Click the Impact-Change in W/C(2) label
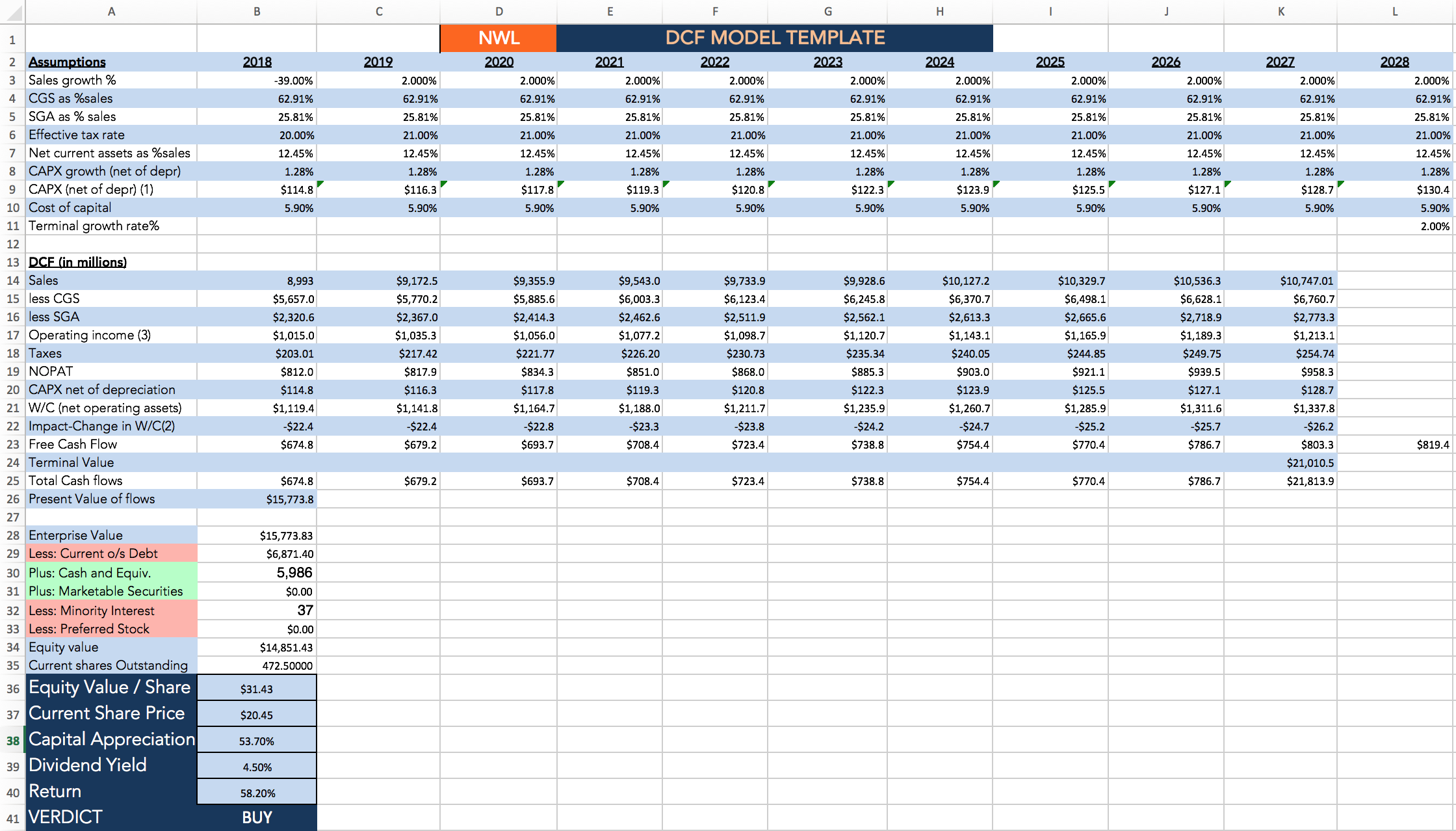Viewport: 1456px width, 831px height. click(x=111, y=426)
